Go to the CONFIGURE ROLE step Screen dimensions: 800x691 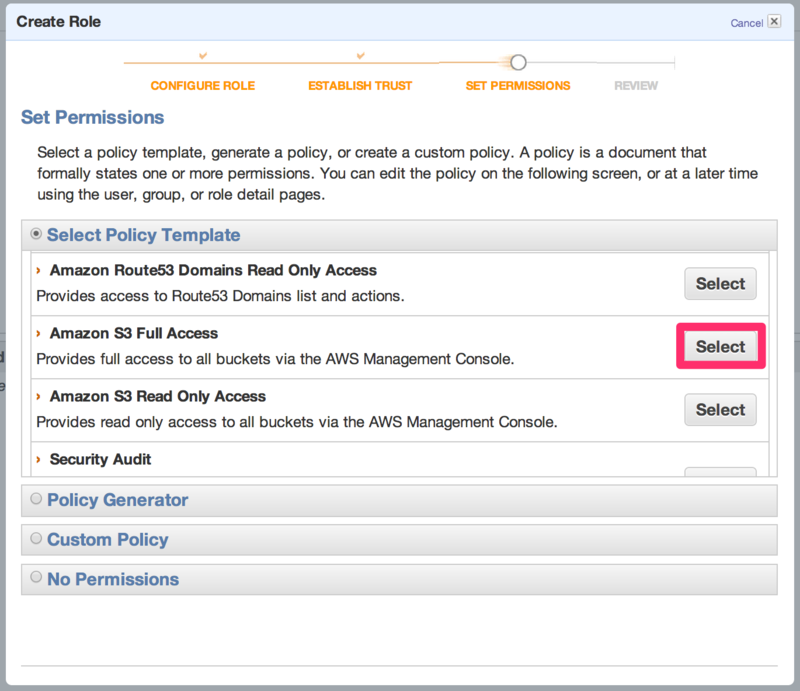point(203,86)
